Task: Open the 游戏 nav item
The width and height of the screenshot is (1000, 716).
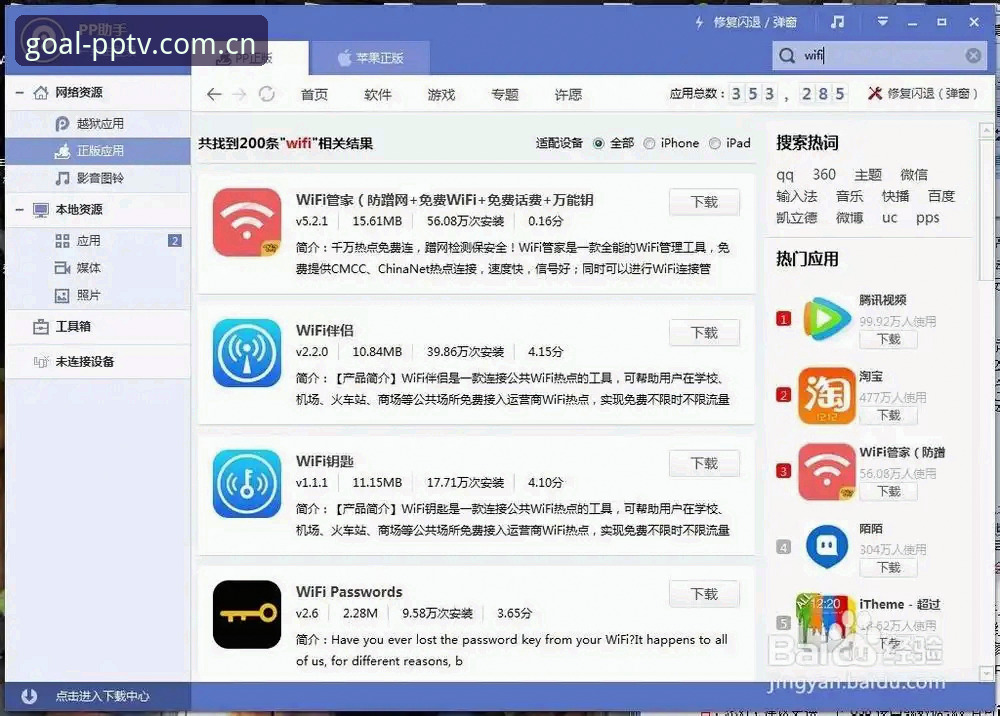Action: click(x=441, y=95)
